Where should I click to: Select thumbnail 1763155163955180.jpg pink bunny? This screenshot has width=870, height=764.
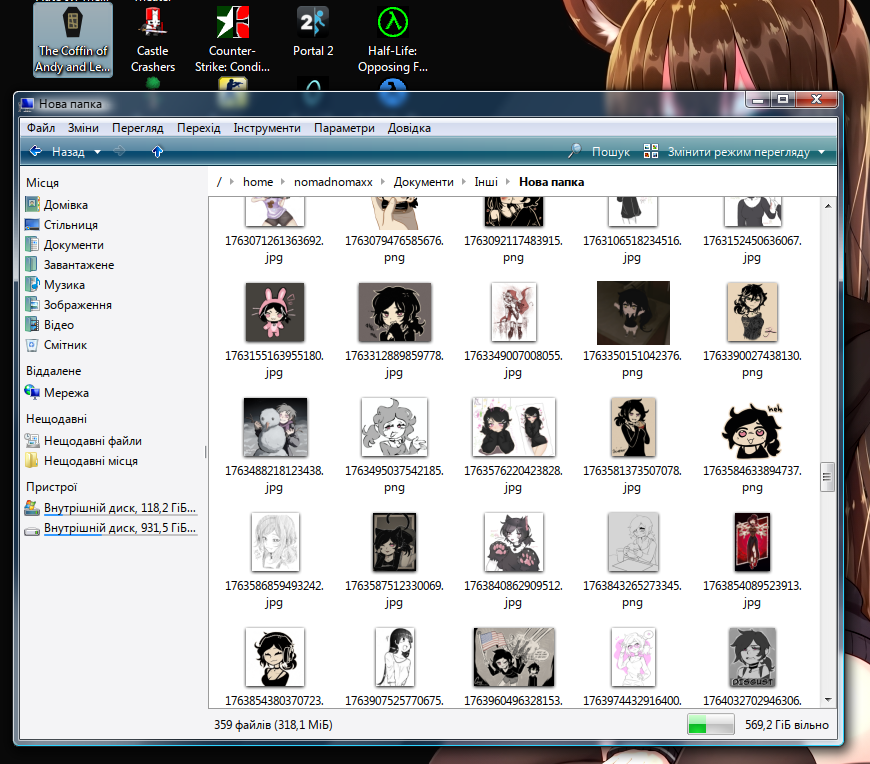point(275,312)
